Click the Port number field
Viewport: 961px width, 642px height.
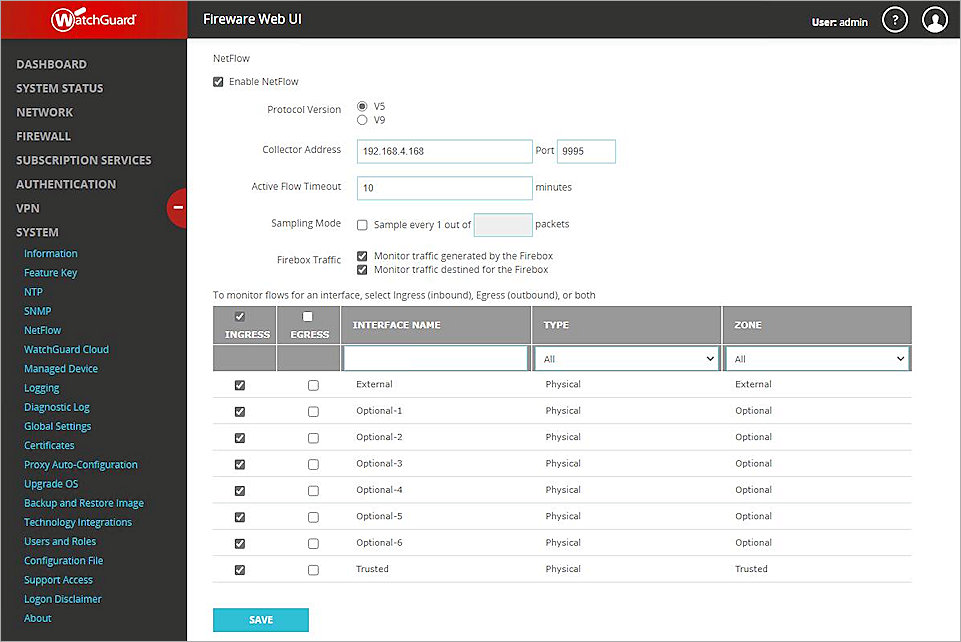(x=586, y=151)
